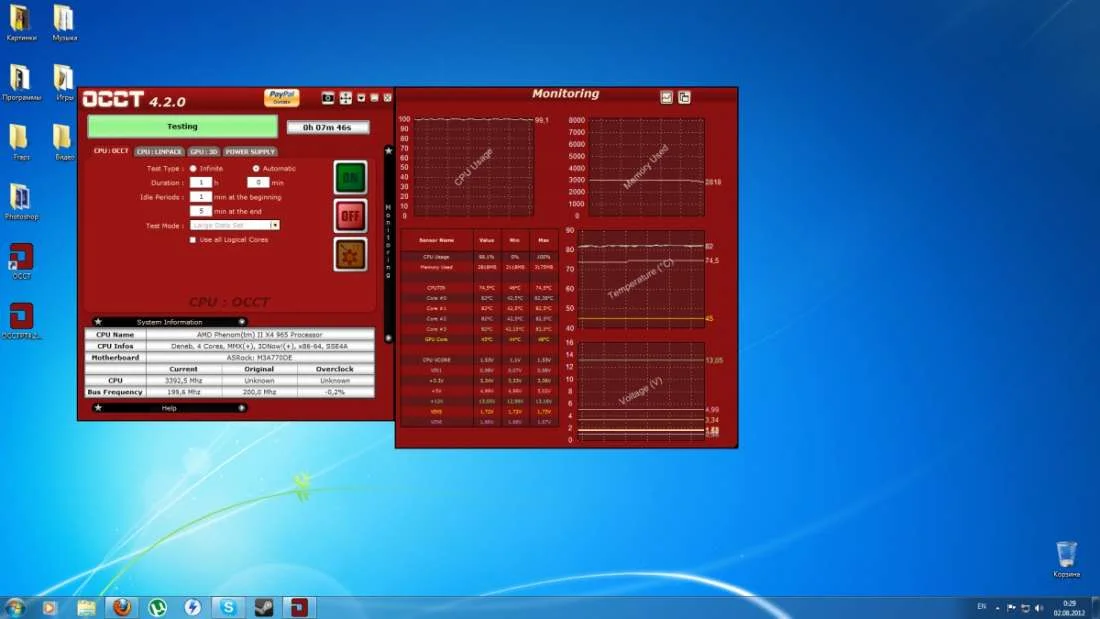
Task: Click the graph icon in the Monitoring header
Action: [x=666, y=98]
